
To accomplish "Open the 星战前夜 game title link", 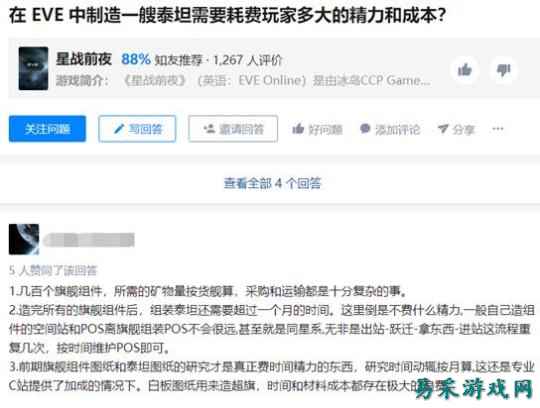I will pos(84,59).
